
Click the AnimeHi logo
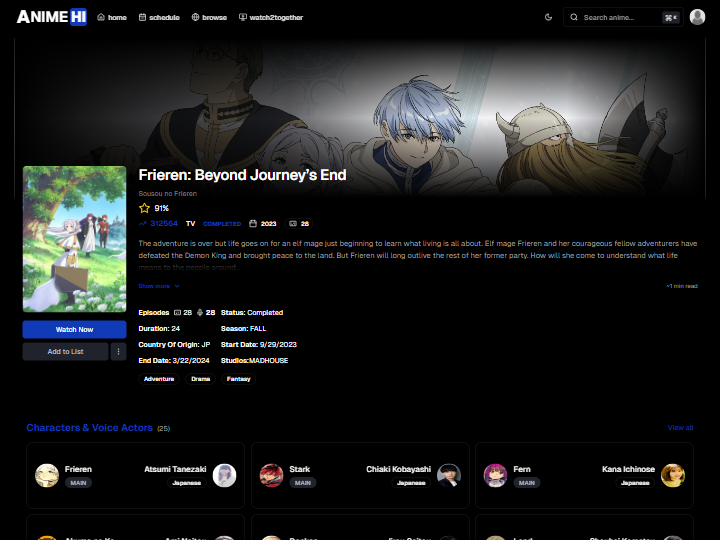(x=51, y=17)
